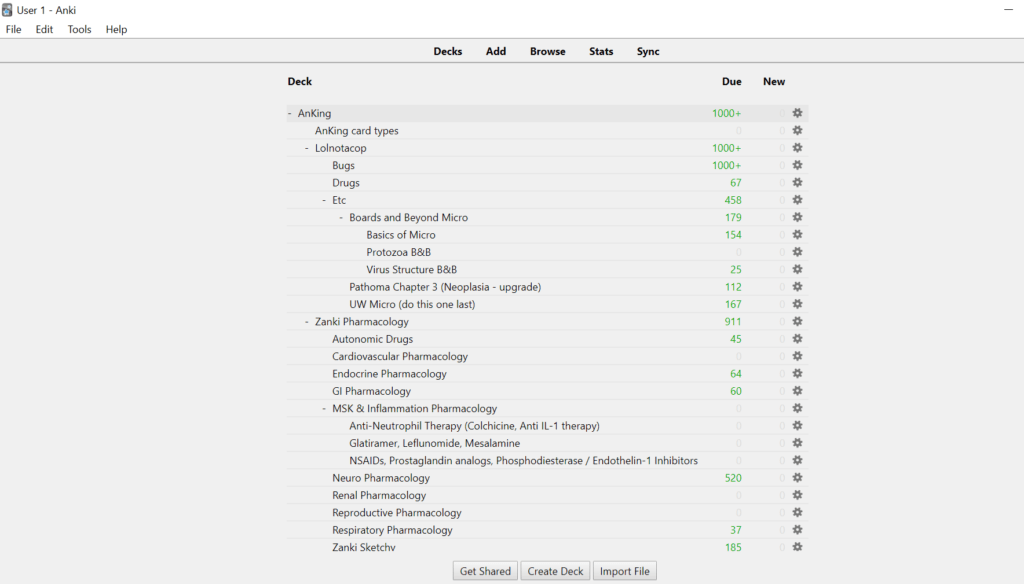Open gear for UW Micro deck

point(797,304)
